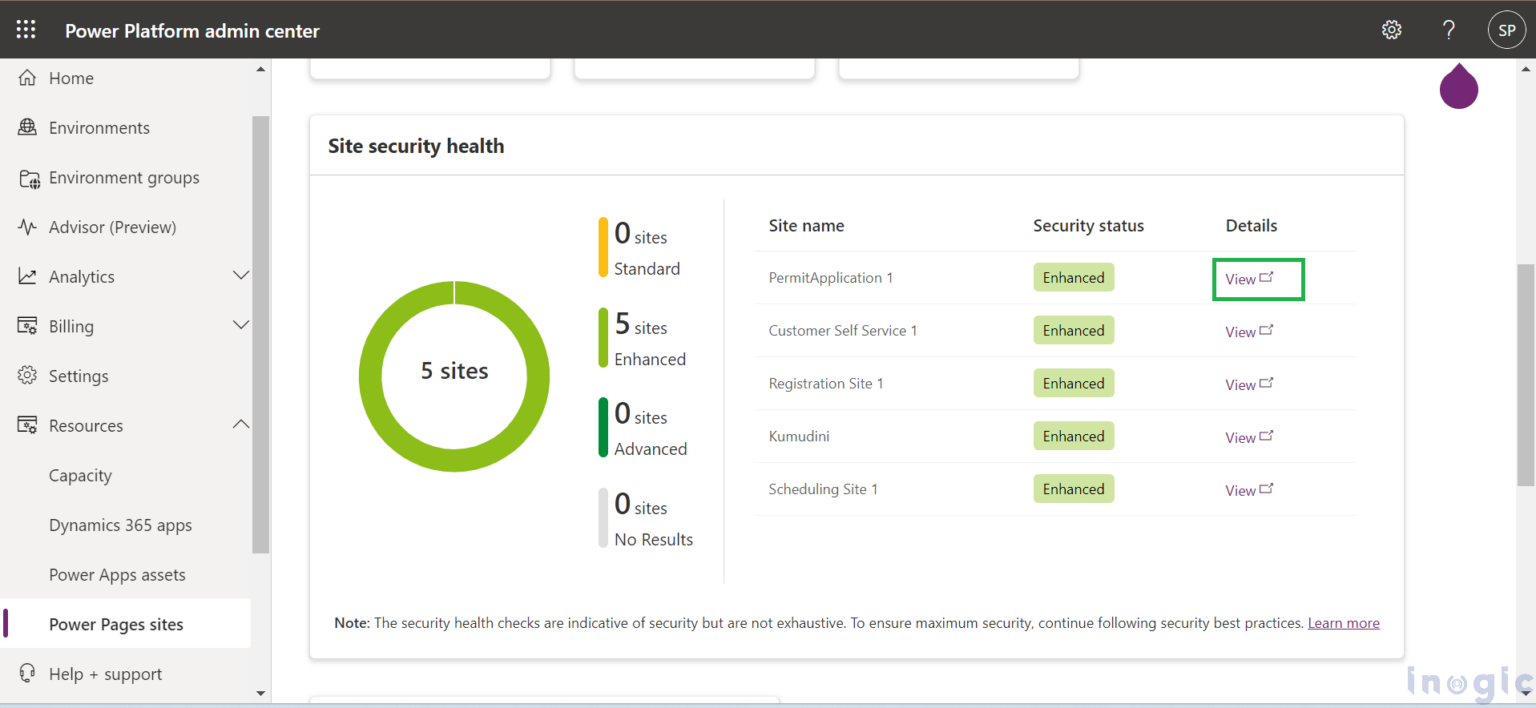Click the Analytics chart icon
The image size is (1536, 708).
(28, 277)
